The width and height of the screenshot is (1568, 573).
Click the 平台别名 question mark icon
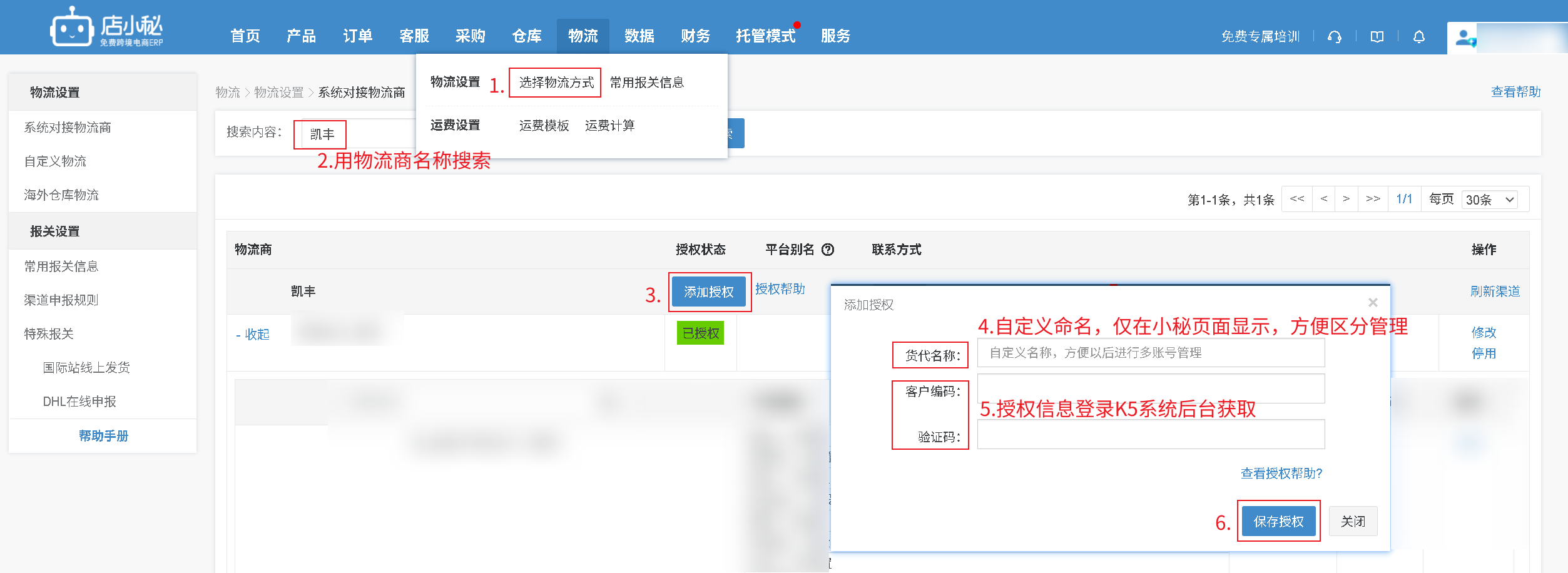click(x=827, y=250)
